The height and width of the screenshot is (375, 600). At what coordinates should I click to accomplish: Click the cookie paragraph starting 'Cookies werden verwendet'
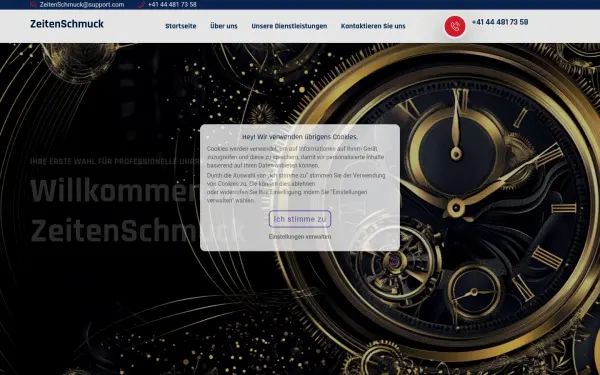tap(295, 157)
